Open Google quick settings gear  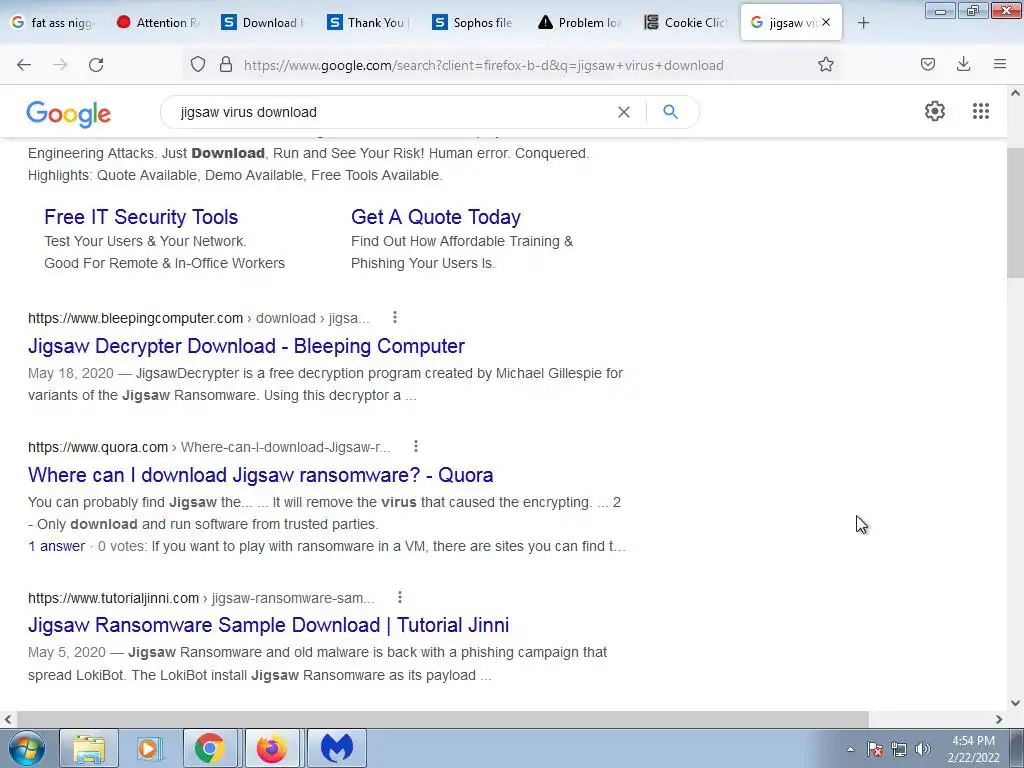(935, 111)
